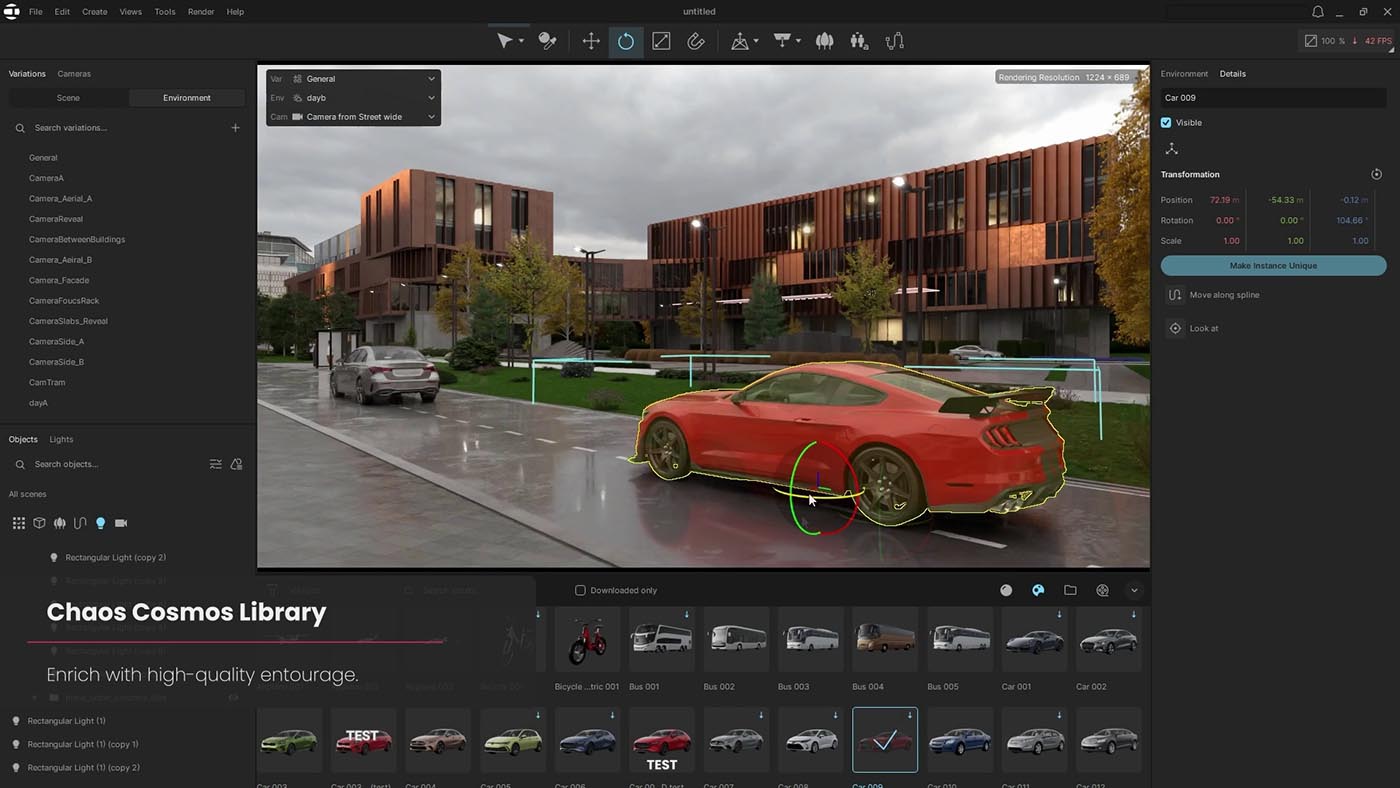Click the material eyedropper picker tool

point(547,41)
